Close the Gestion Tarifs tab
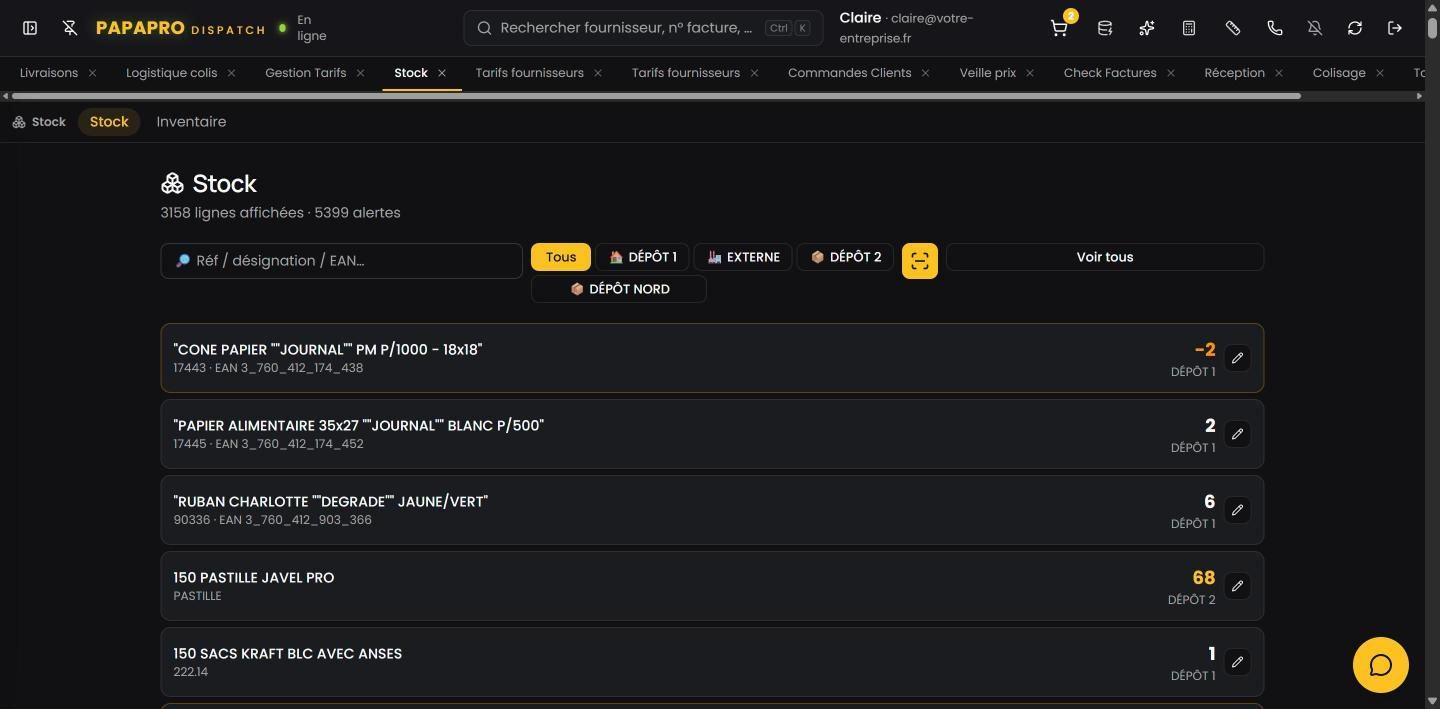 click(360, 73)
